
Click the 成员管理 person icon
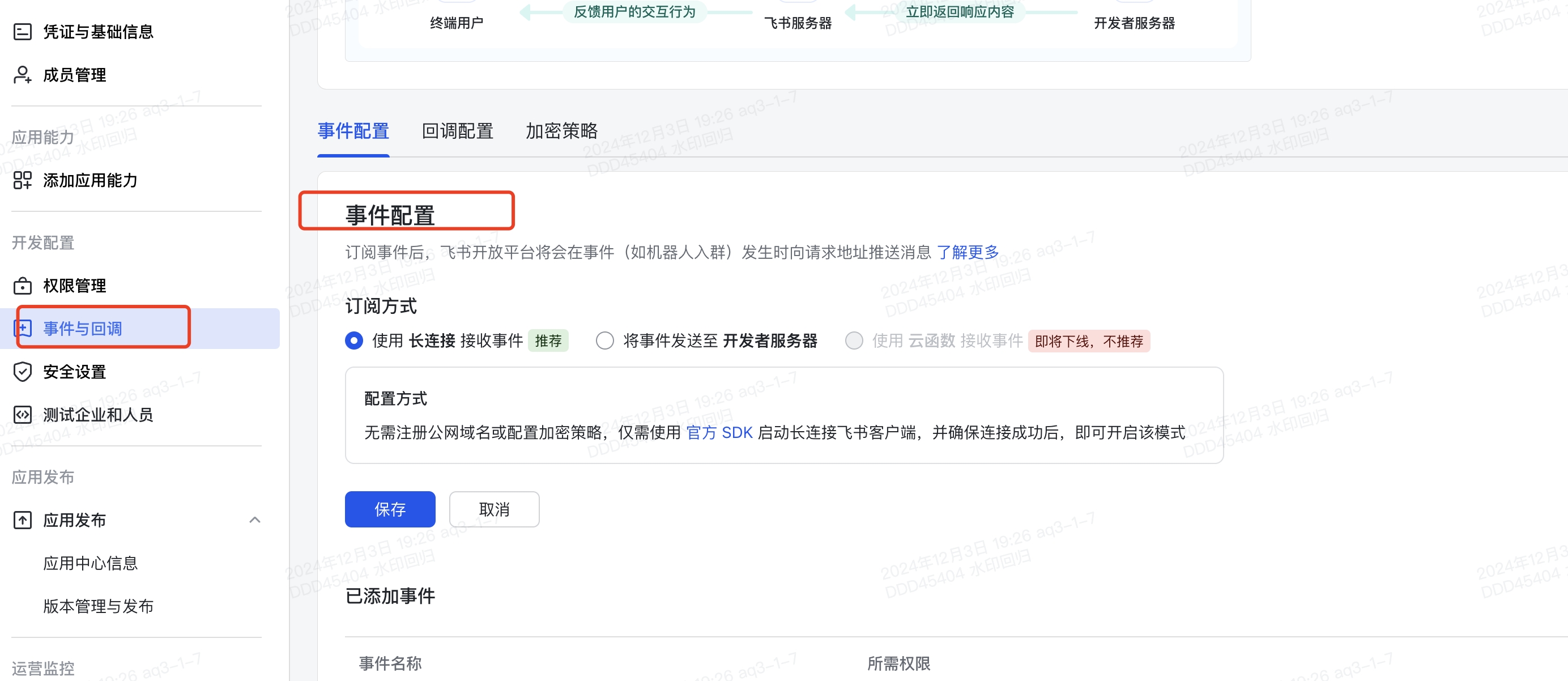coord(23,75)
